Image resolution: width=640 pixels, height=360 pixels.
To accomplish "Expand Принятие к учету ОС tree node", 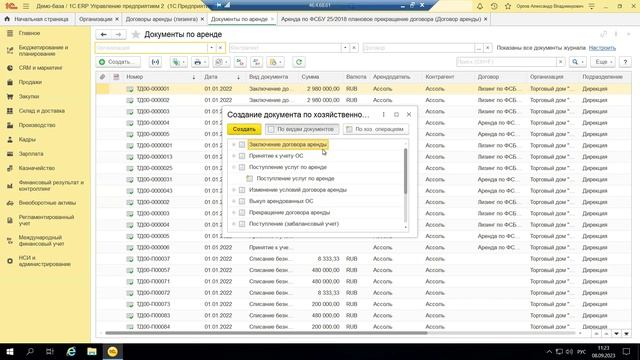I will (234, 156).
